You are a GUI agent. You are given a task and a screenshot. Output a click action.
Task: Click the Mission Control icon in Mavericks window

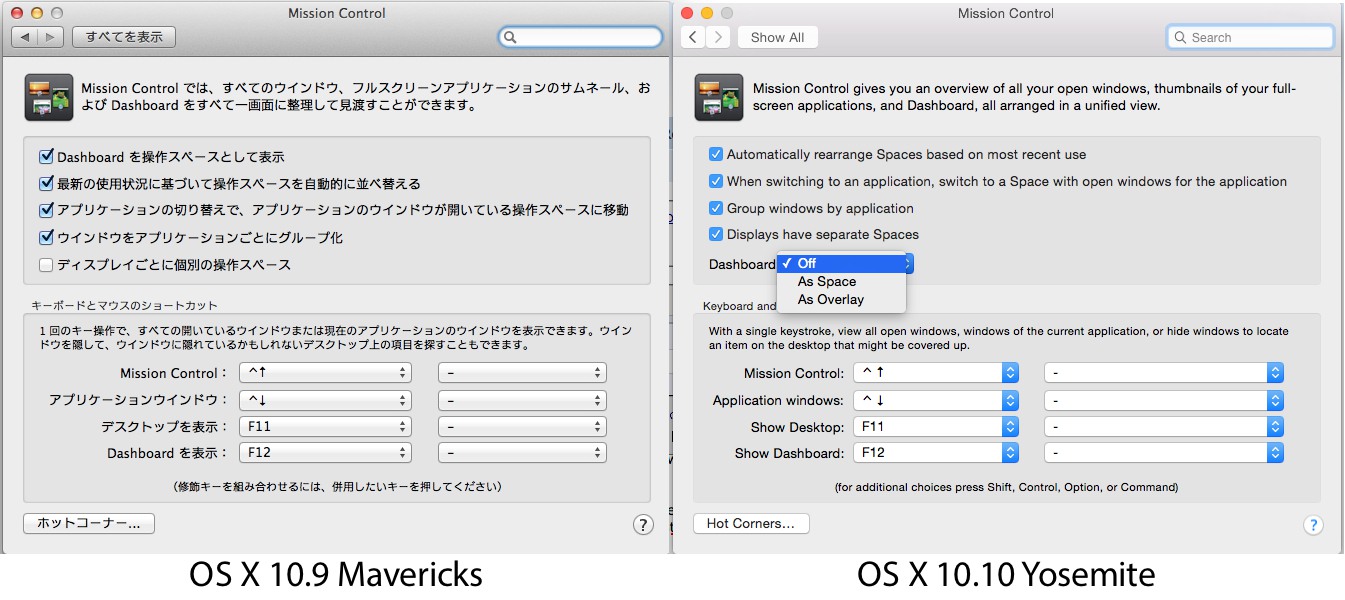[x=48, y=97]
